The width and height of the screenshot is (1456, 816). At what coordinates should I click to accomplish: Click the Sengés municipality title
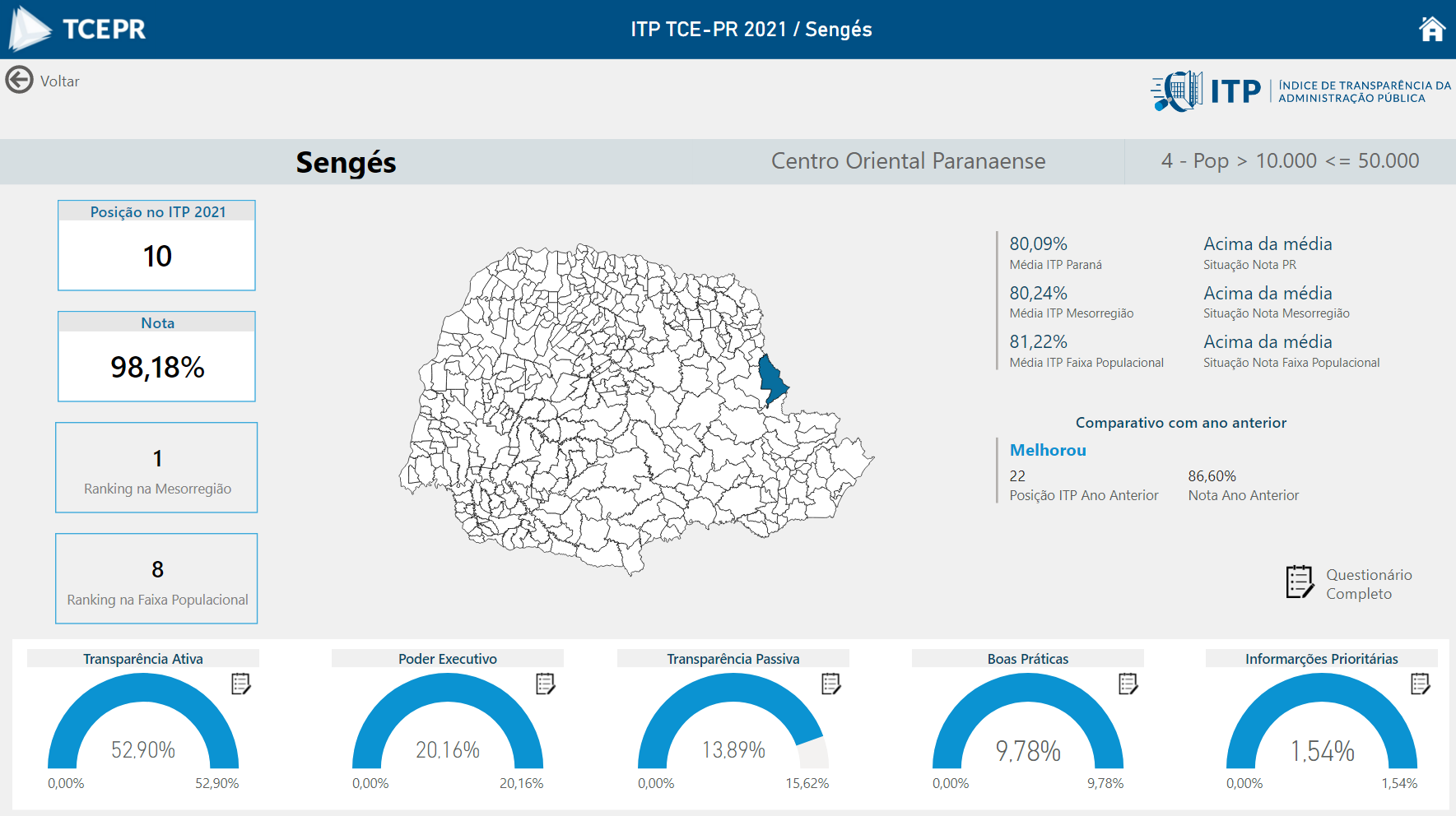coord(346,162)
